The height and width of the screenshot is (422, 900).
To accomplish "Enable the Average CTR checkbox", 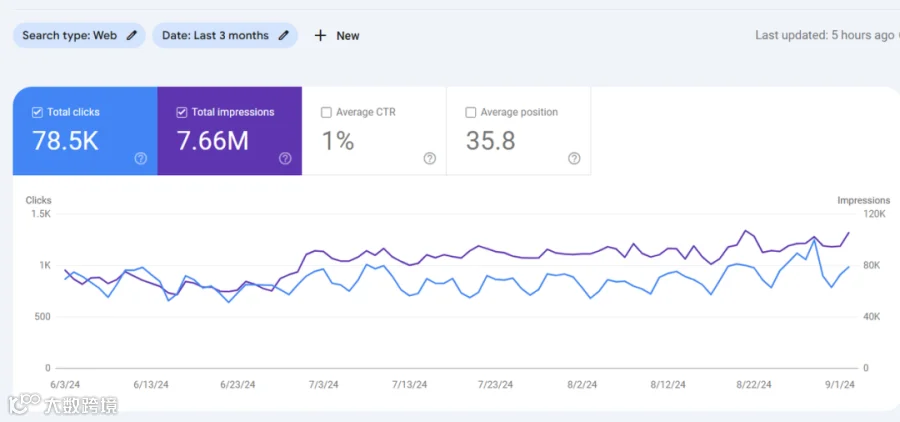I will coord(327,113).
